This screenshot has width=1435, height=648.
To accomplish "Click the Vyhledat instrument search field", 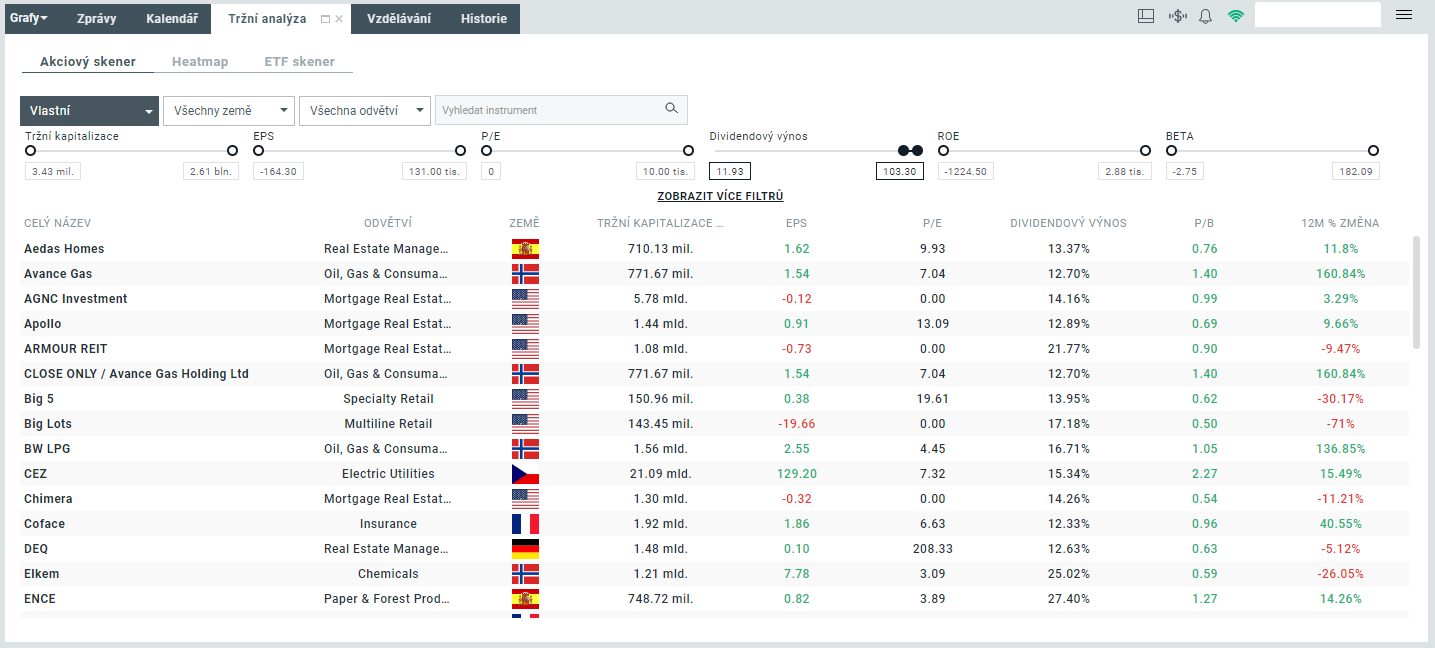I will (x=548, y=110).
